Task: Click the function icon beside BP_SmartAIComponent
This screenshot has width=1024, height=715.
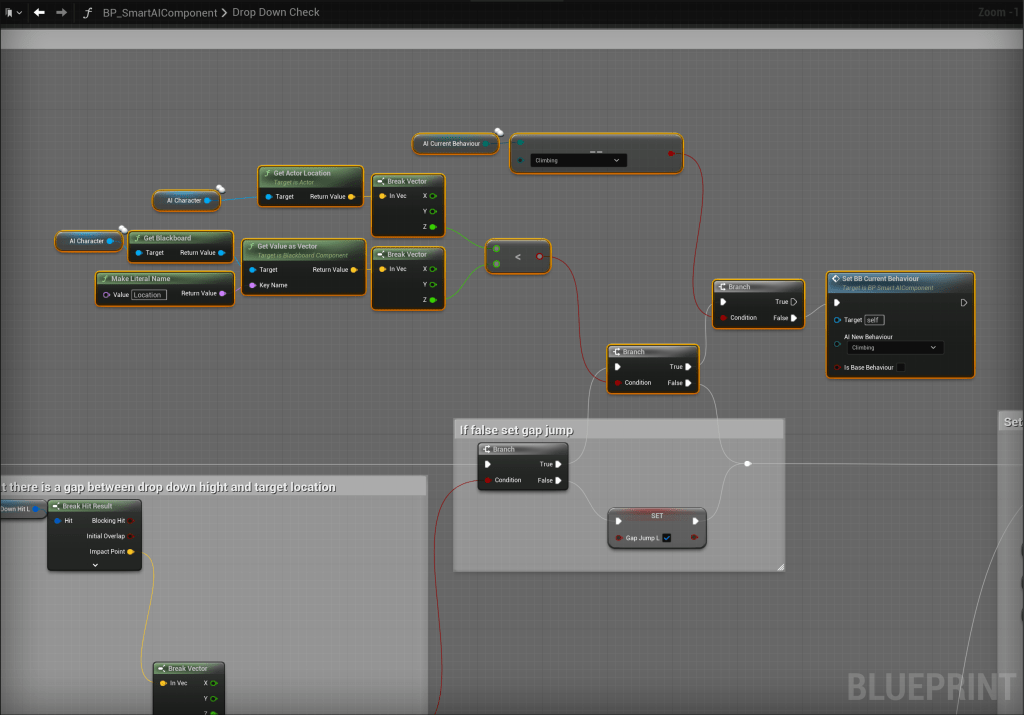Action: pos(88,13)
